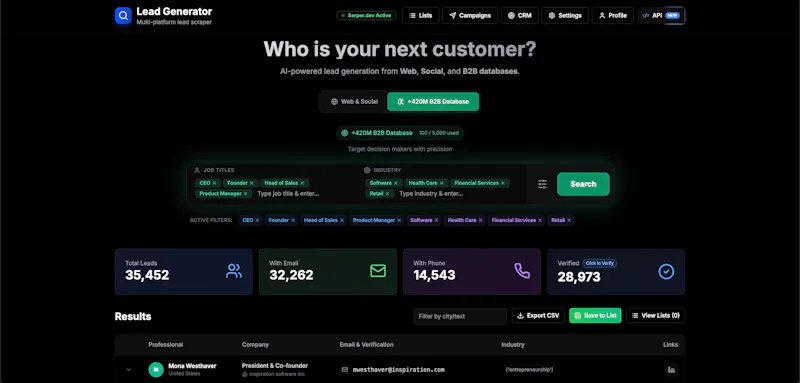Switch to the Web & Social tab
Viewport: 800px width, 383px height.
tap(354, 101)
